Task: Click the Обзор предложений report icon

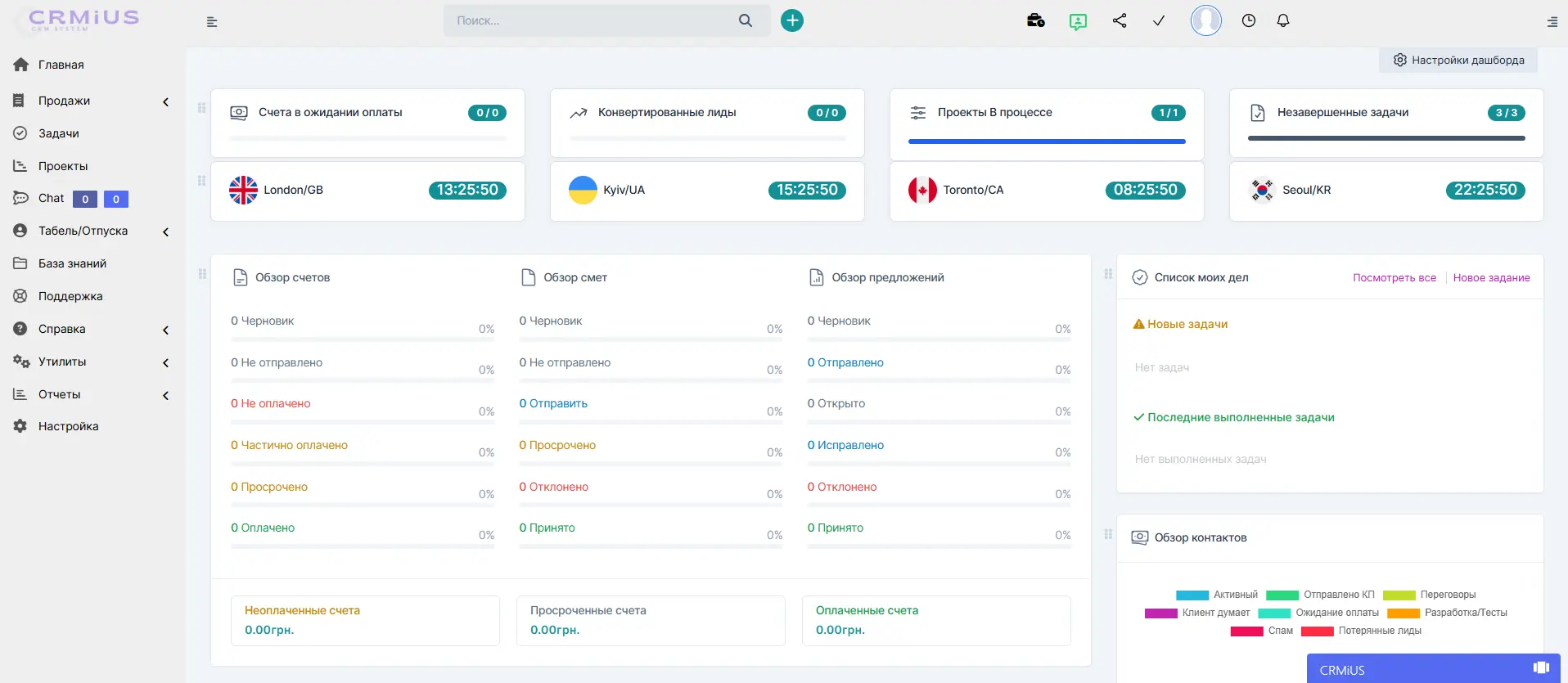Action: (x=817, y=277)
